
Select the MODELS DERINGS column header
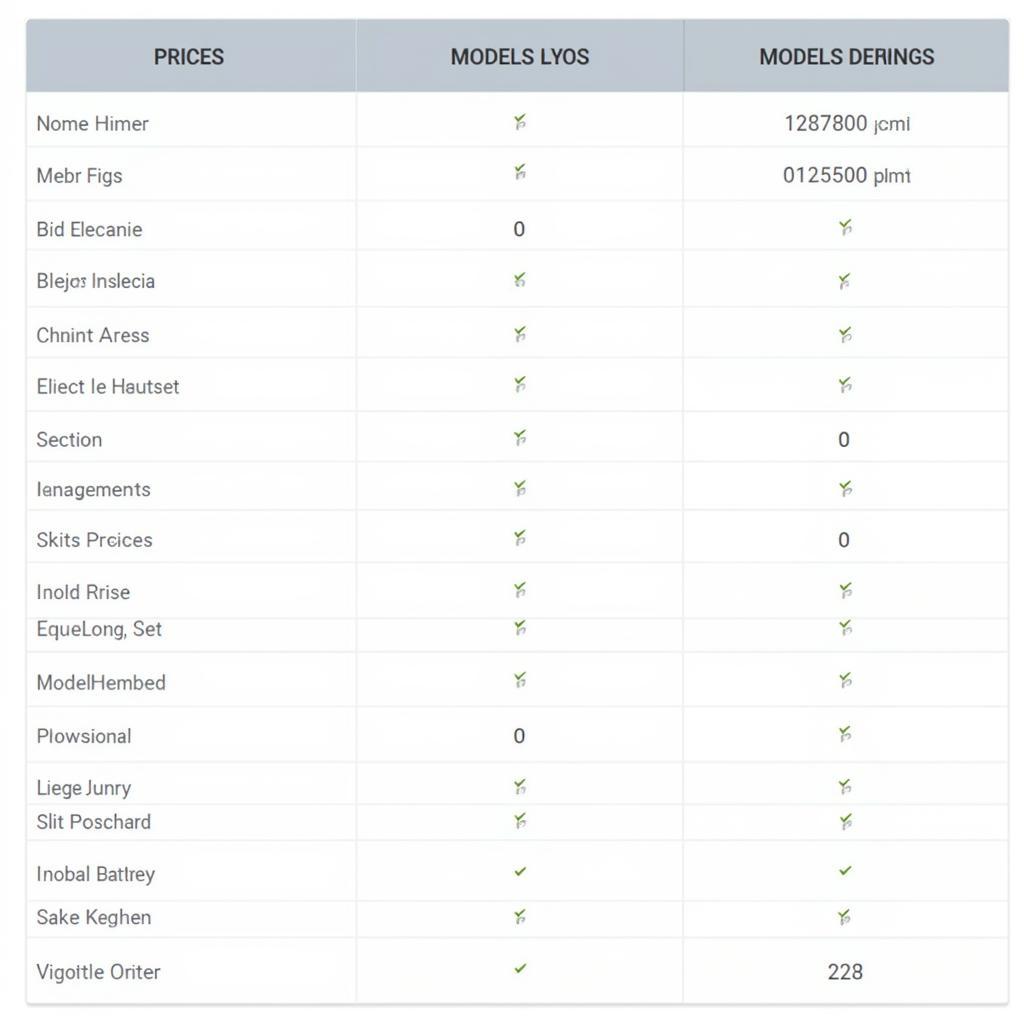coord(846,57)
